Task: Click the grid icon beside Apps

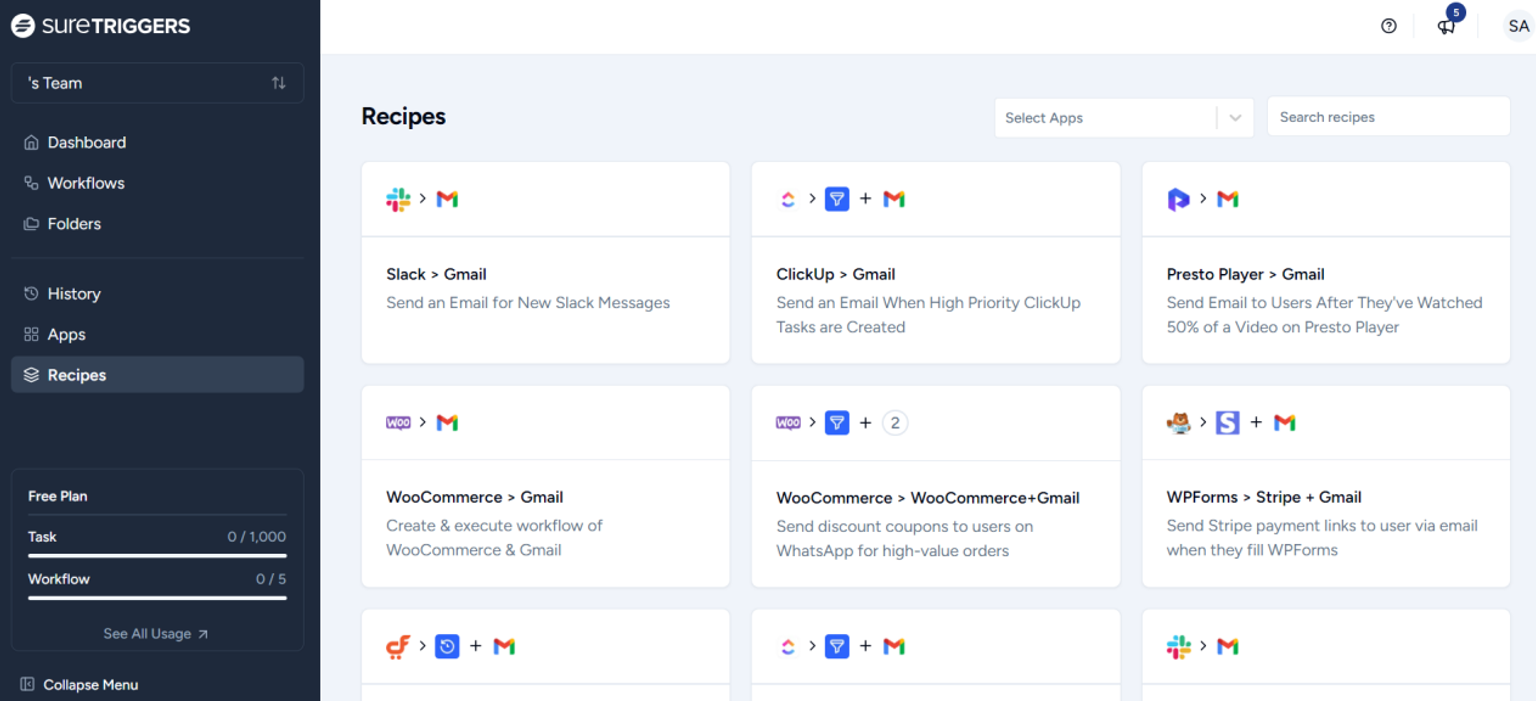Action: point(31,334)
